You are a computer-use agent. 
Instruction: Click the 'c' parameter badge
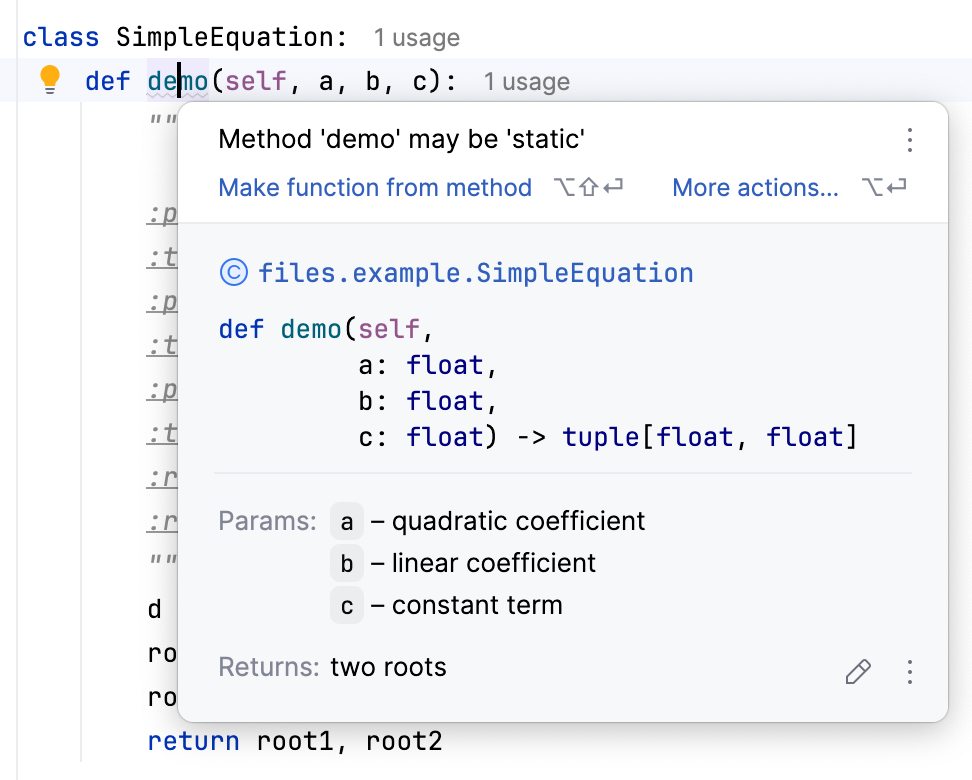point(346,606)
